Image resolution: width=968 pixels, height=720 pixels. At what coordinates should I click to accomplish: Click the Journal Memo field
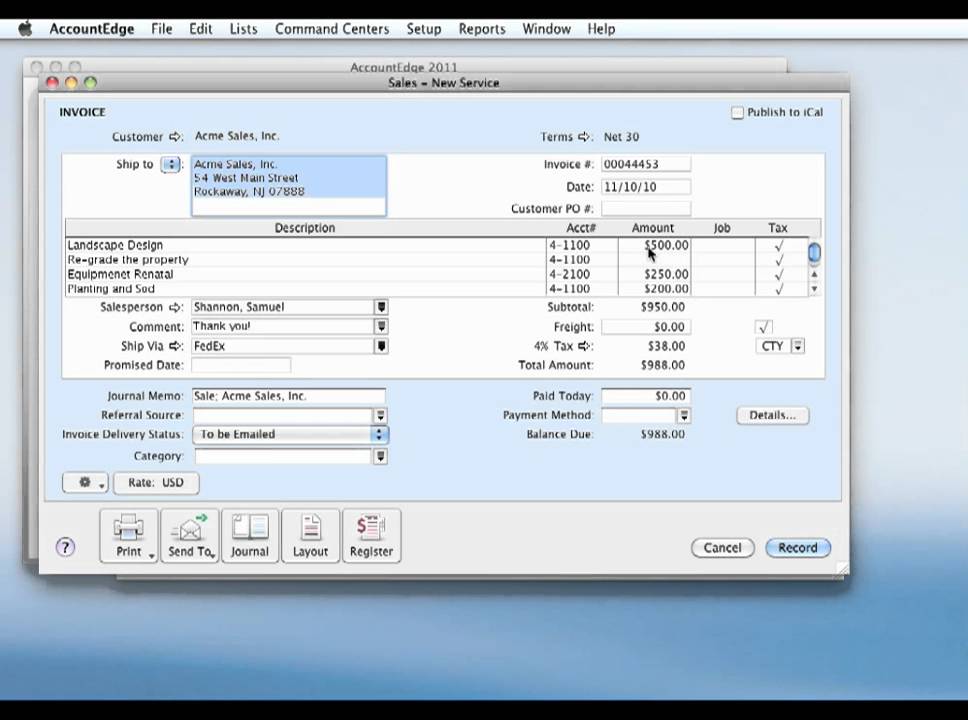[x=289, y=396]
